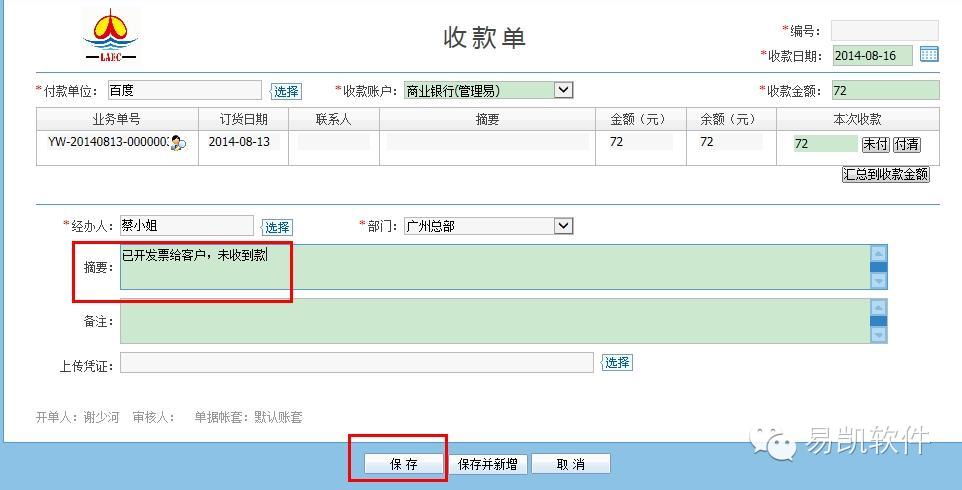The width and height of the screenshot is (962, 490).
Task: Click 选择 next to 付款单位
Action: 287,91
